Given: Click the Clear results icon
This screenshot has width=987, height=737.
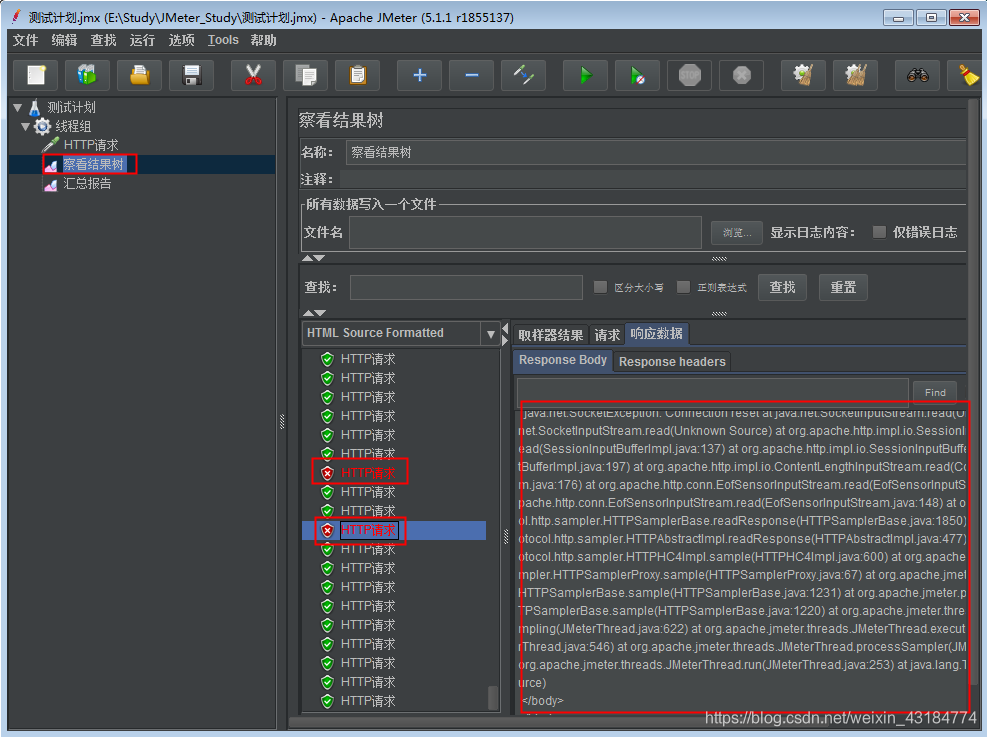Looking at the screenshot, I should click(803, 76).
